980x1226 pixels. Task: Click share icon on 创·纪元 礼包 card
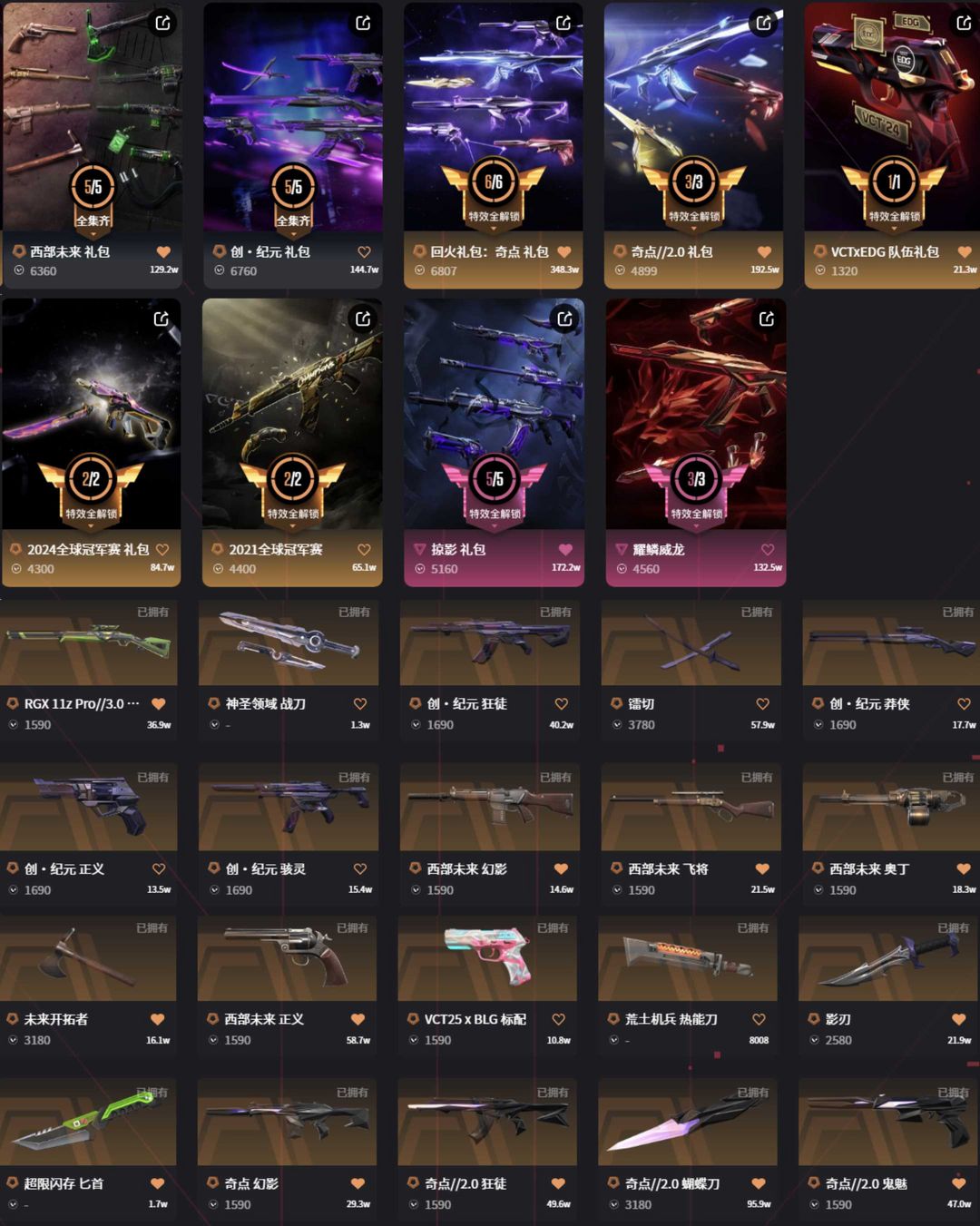point(363,23)
